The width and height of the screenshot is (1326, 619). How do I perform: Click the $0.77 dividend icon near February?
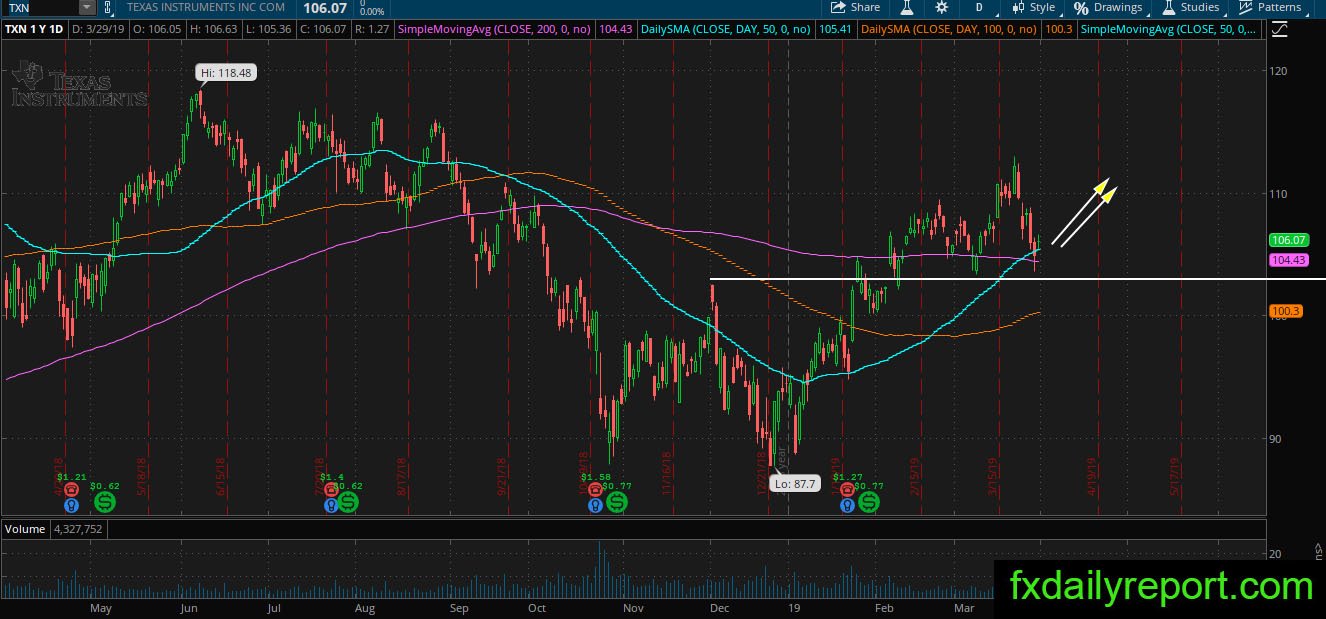coord(870,501)
